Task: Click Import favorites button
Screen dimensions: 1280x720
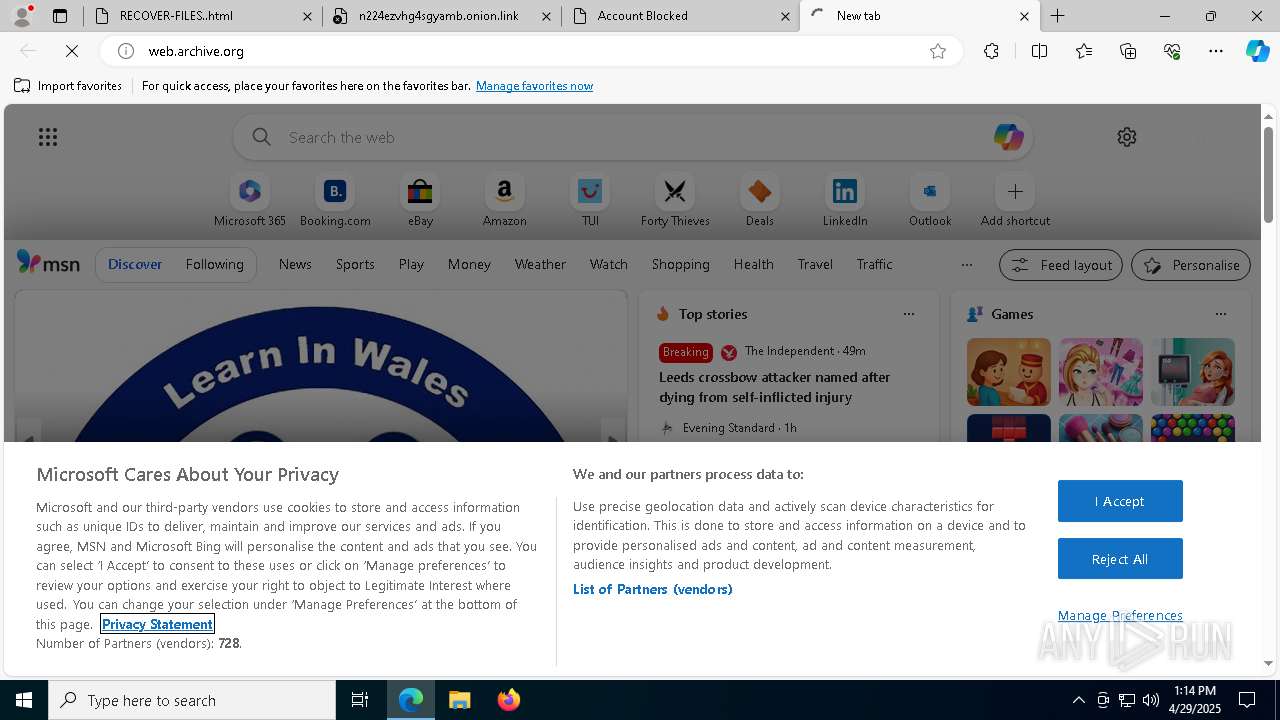Action: (68, 86)
